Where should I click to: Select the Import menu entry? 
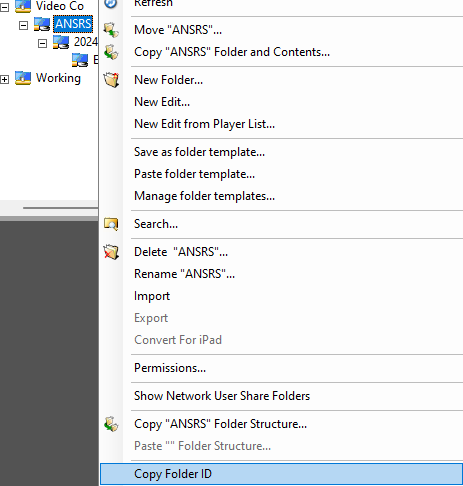click(x=152, y=296)
